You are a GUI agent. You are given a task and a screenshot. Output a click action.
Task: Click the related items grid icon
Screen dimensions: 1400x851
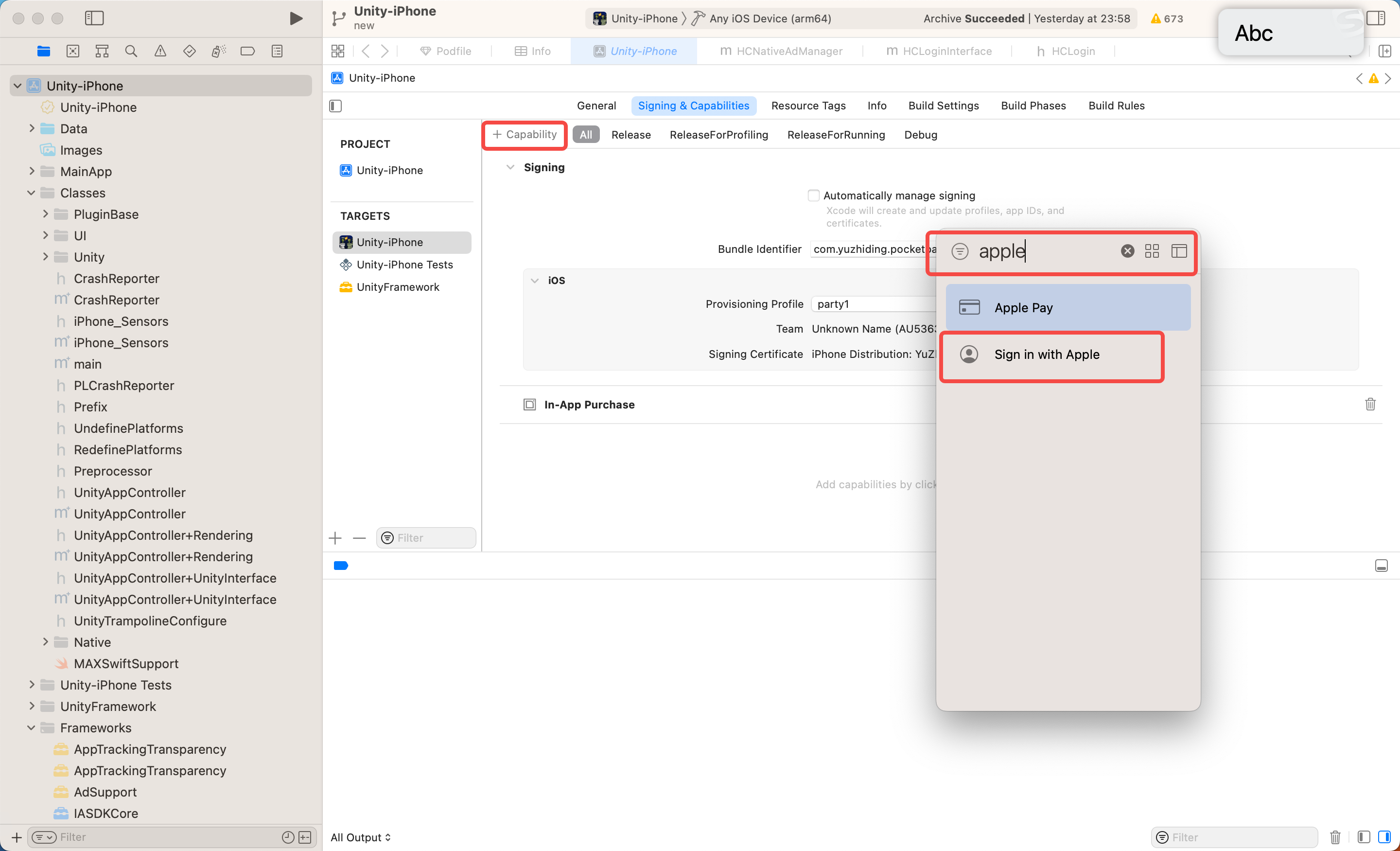pos(337,51)
